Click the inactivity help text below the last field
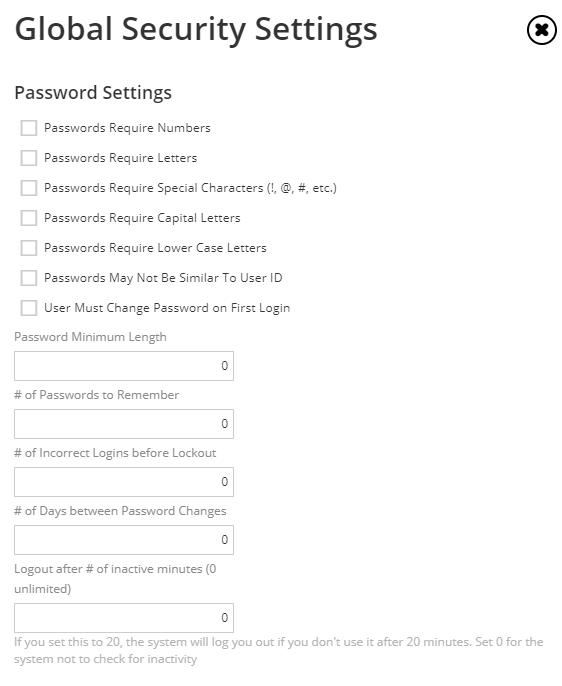Viewport: 562px width, 686px height. (279, 651)
